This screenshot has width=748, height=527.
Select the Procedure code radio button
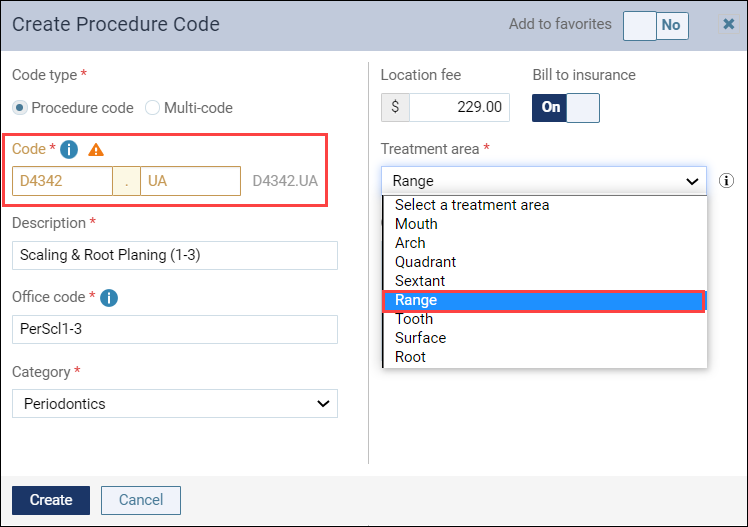(x=20, y=108)
